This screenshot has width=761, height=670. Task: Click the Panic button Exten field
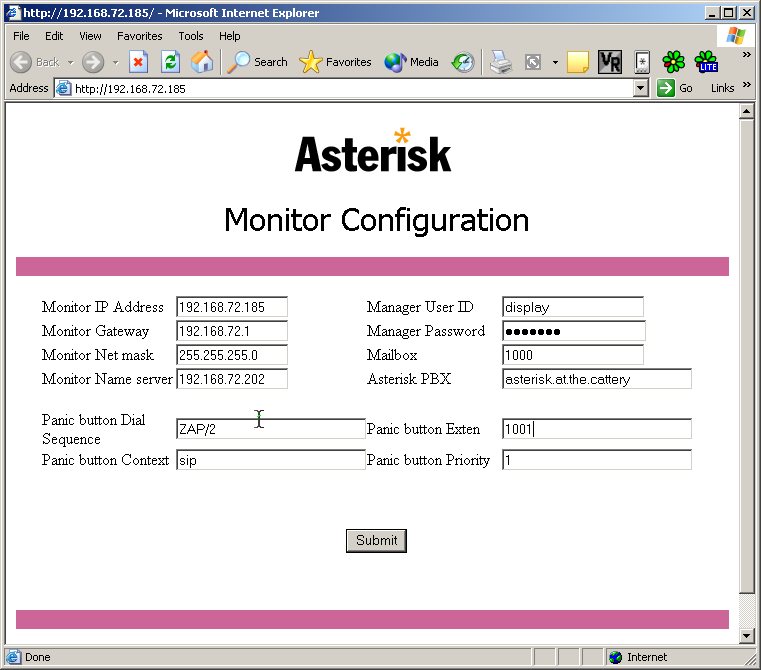click(597, 429)
